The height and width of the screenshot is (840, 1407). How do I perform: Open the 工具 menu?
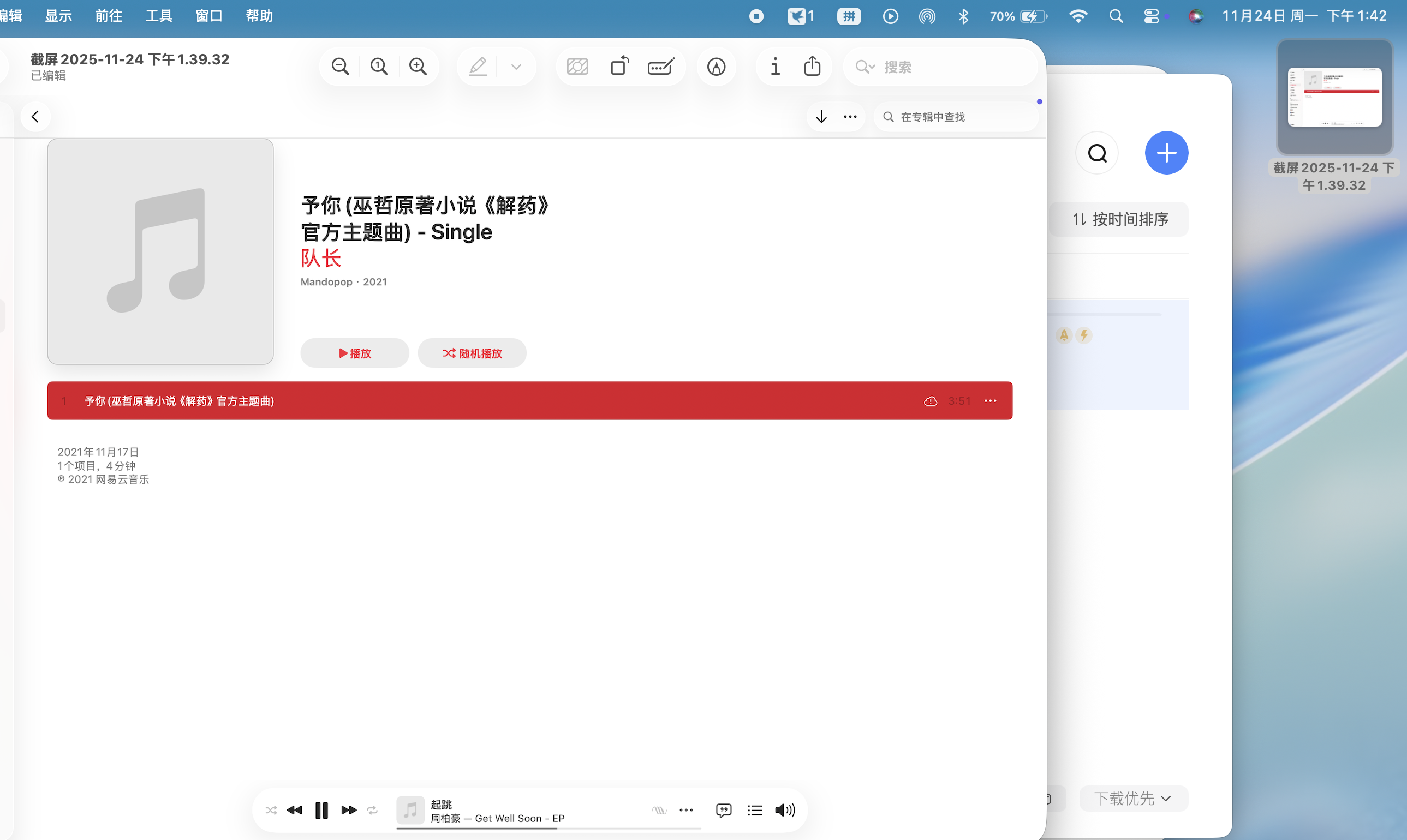(158, 16)
